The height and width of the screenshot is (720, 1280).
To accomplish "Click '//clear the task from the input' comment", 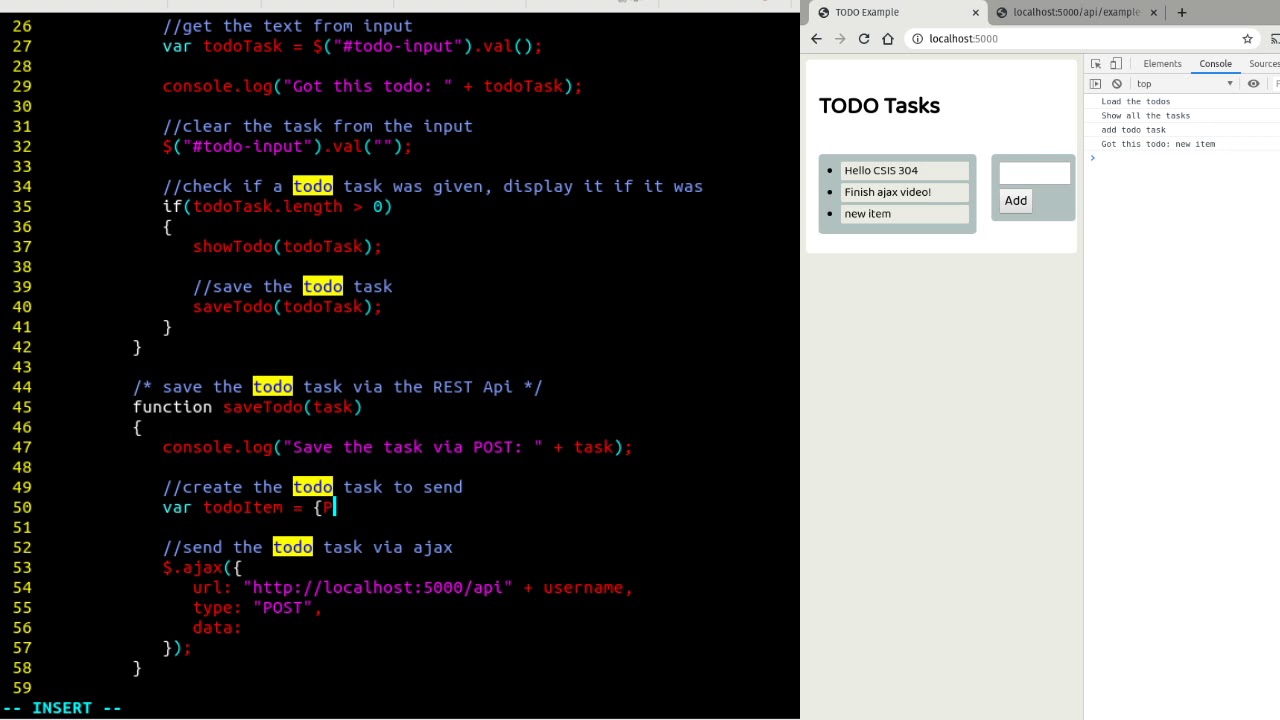I will pyautogui.click(x=317, y=127).
